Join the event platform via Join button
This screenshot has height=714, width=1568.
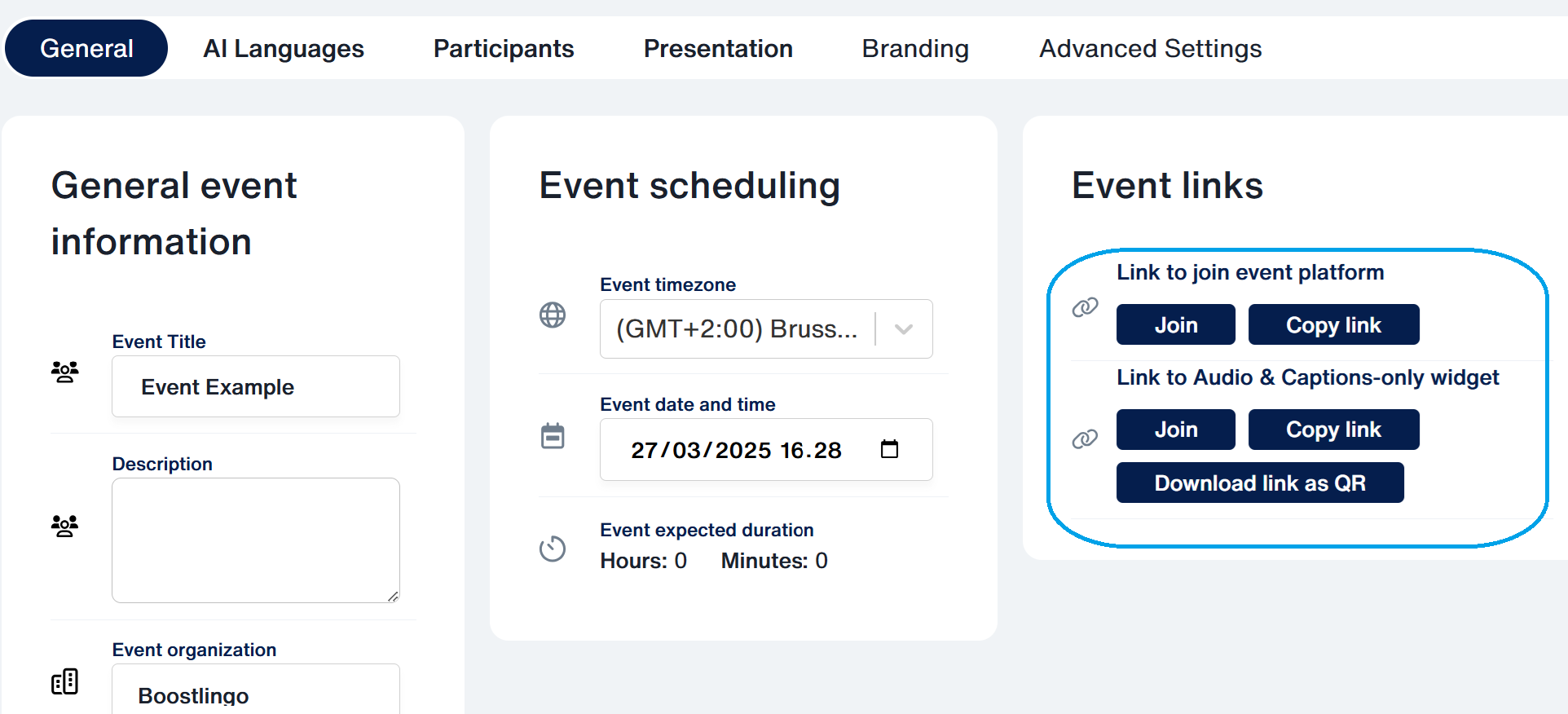pyautogui.click(x=1176, y=324)
